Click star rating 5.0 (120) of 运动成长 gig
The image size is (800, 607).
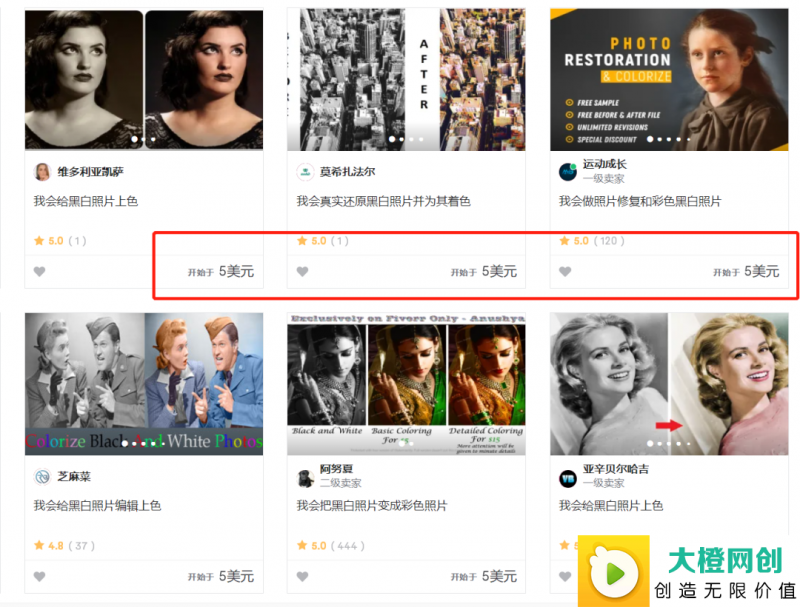pyautogui.click(x=592, y=241)
